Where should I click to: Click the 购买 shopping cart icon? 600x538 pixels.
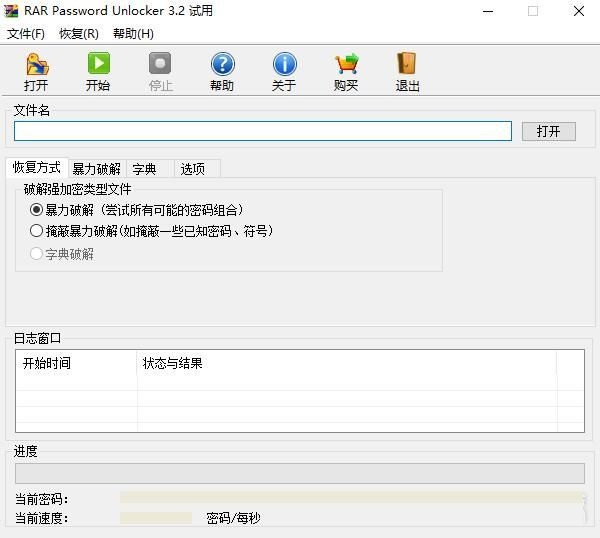pos(347,64)
